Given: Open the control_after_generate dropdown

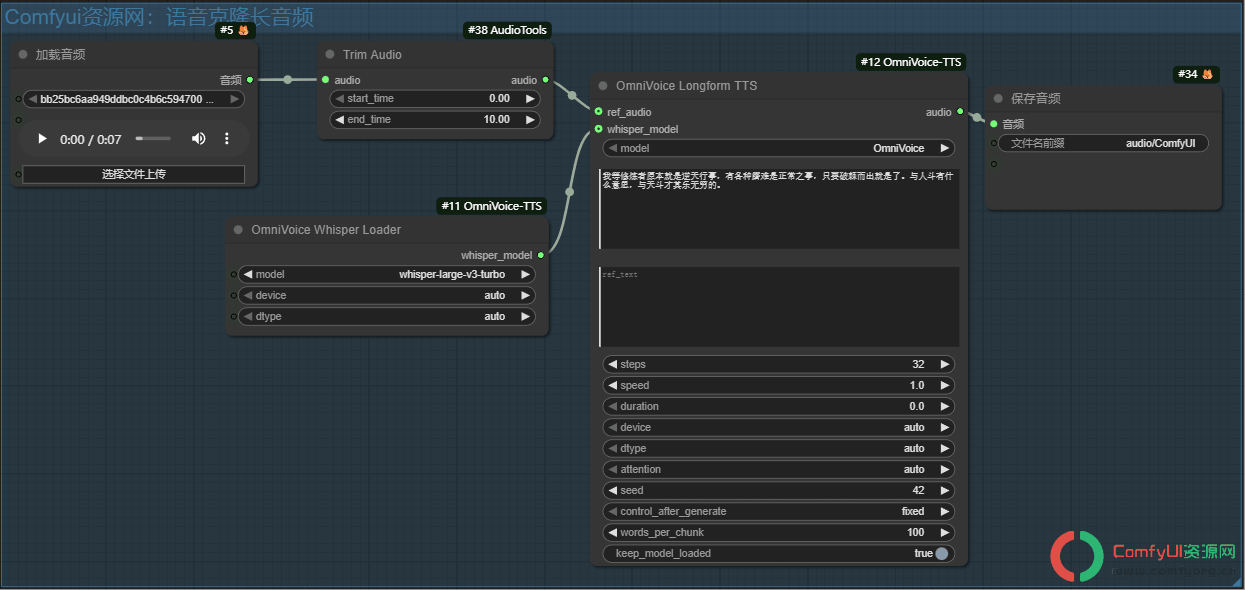Looking at the screenshot, I should click(x=779, y=511).
